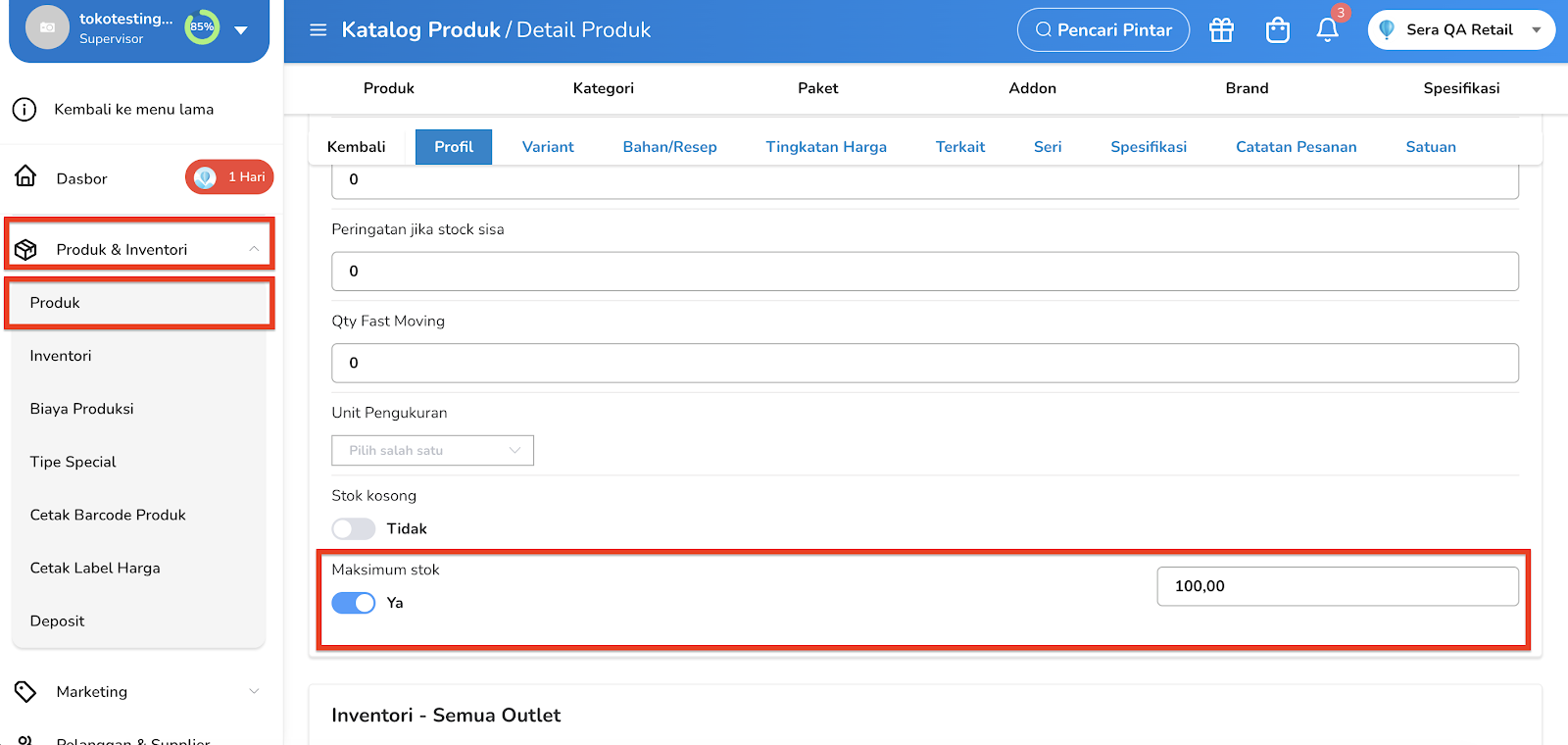Click the store avatar thumbnail
Image resolution: width=1568 pixels, height=745 pixels.
(47, 27)
